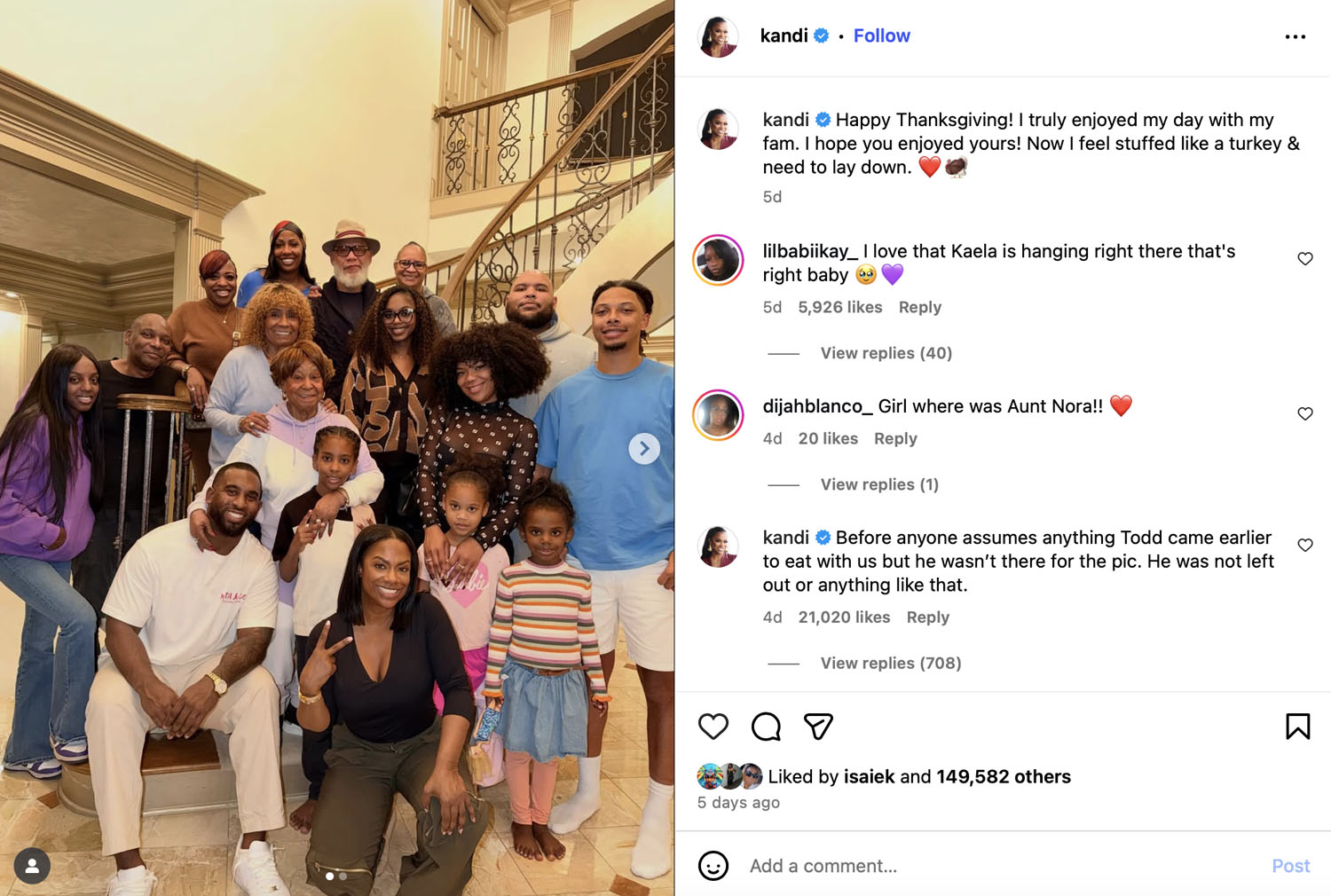Show tagged people icon on photo

tap(32, 867)
